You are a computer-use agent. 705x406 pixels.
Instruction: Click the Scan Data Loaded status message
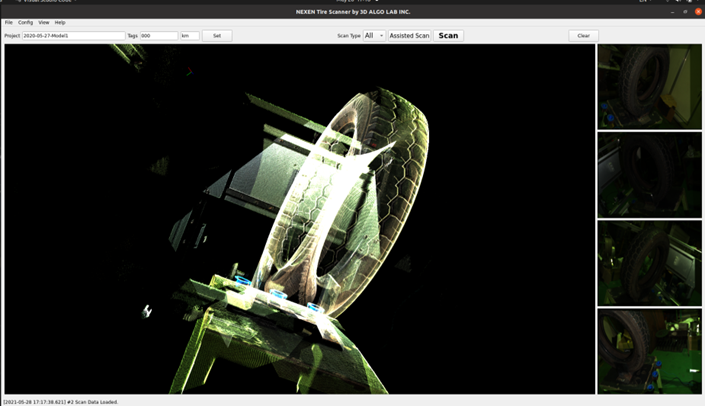61,402
